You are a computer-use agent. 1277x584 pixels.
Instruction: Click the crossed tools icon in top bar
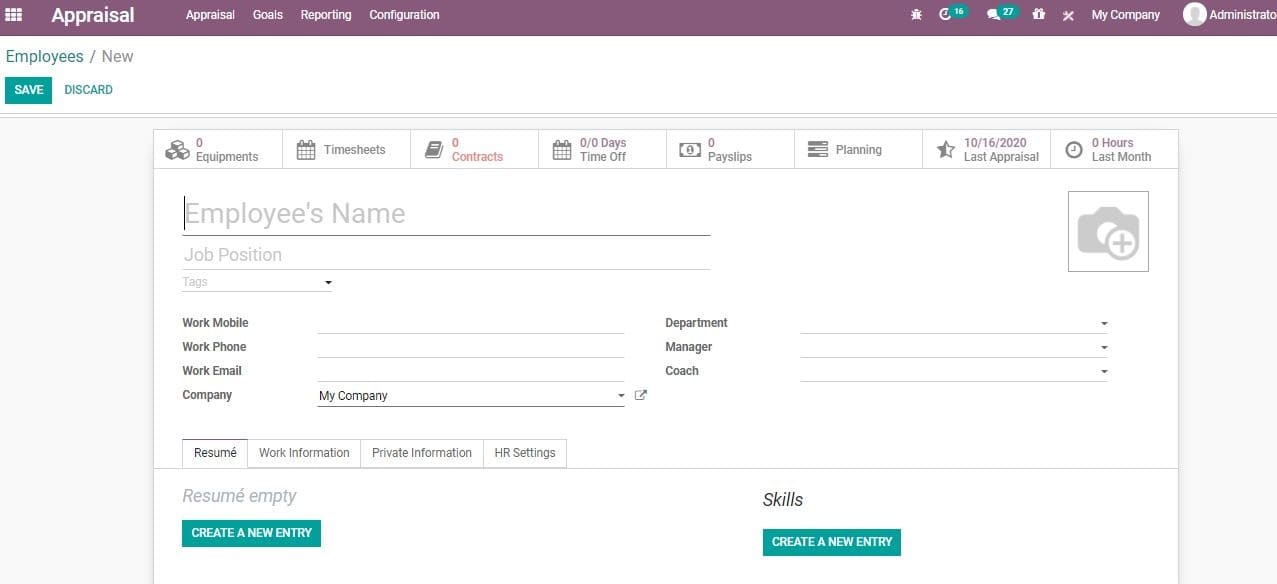tap(1068, 16)
